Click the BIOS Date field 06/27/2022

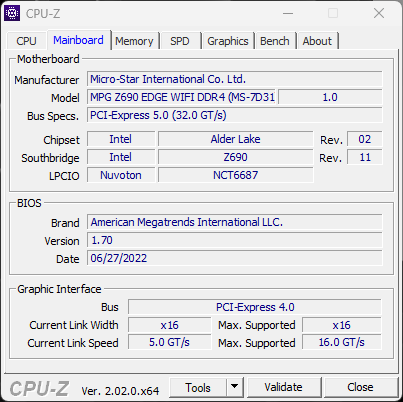point(235,258)
